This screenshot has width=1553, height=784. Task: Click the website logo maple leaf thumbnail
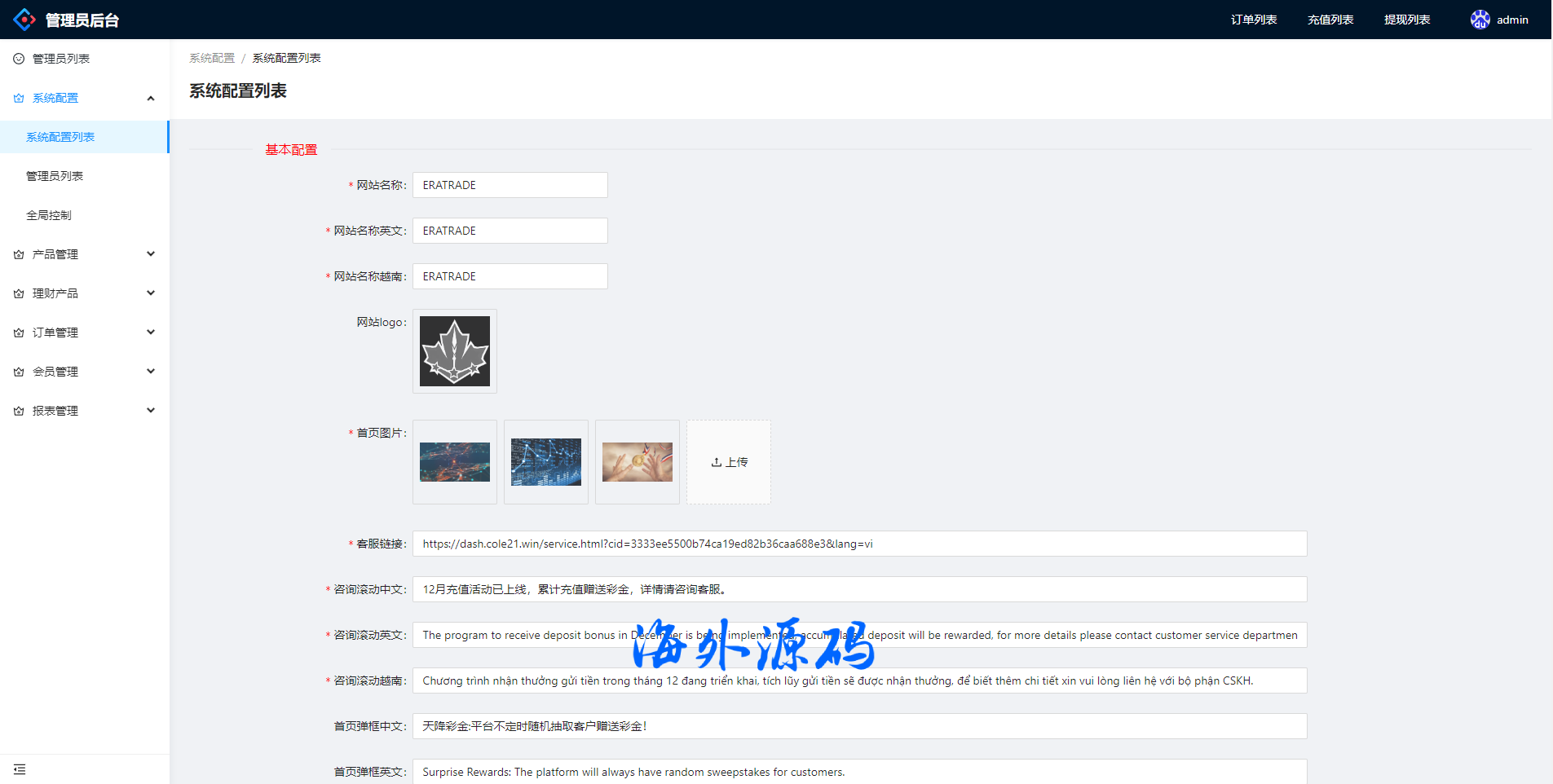coord(455,351)
